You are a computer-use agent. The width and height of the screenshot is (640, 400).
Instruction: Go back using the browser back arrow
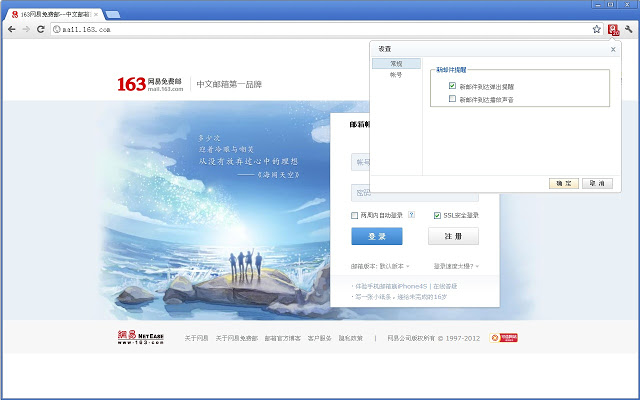tap(12, 29)
